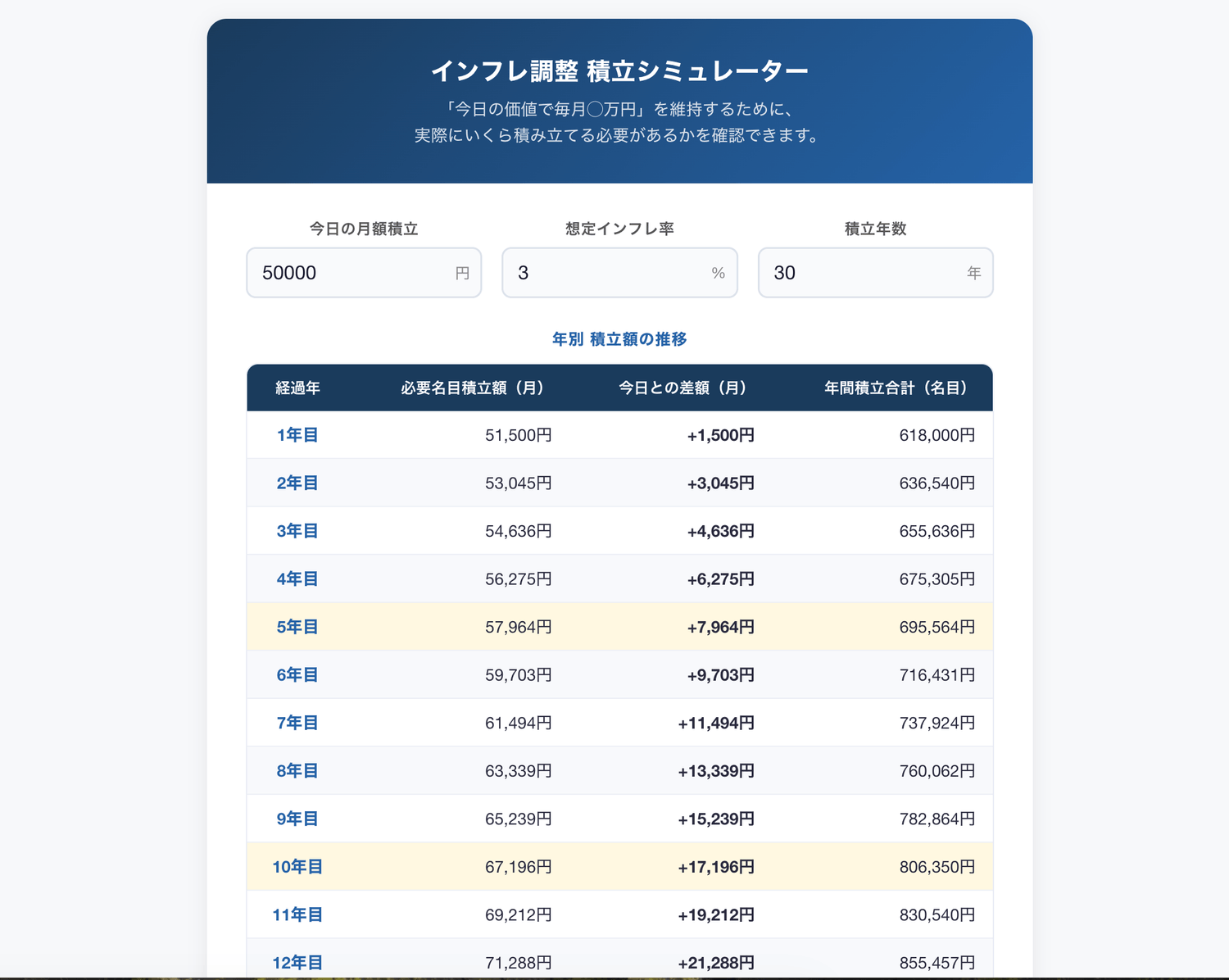Click the +17,196円 difference cell
1229x980 pixels.
click(716, 867)
